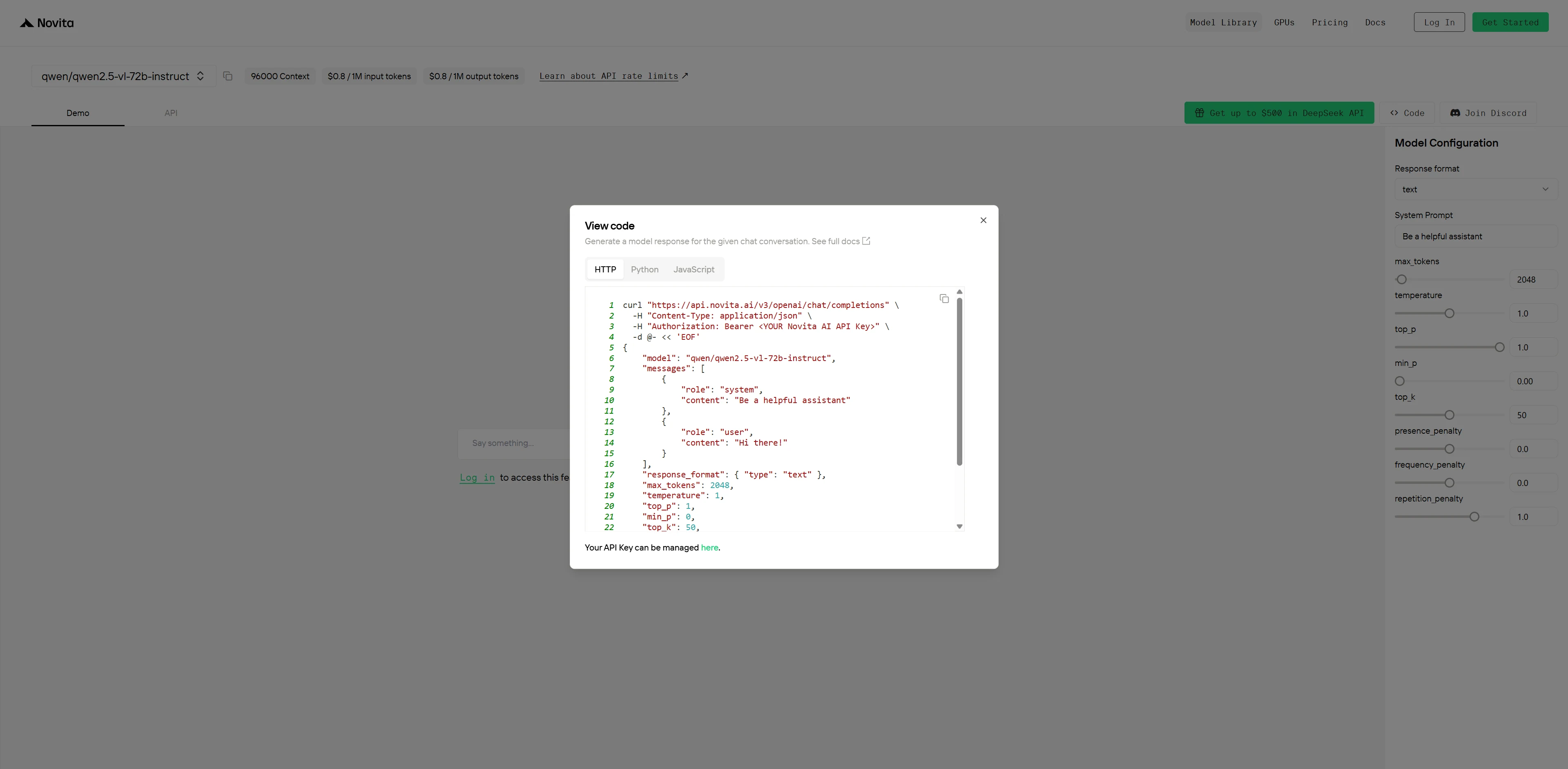Copy model name next to selector
This screenshot has width=1568, height=769.
point(228,76)
